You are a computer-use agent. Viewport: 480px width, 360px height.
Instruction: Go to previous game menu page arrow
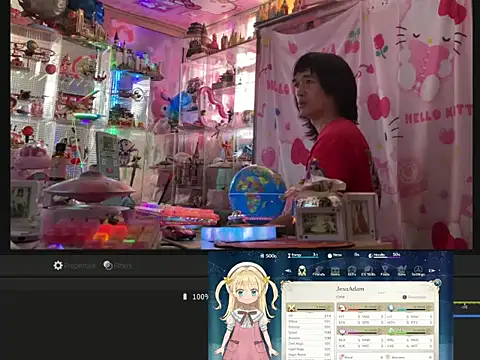[288, 271]
